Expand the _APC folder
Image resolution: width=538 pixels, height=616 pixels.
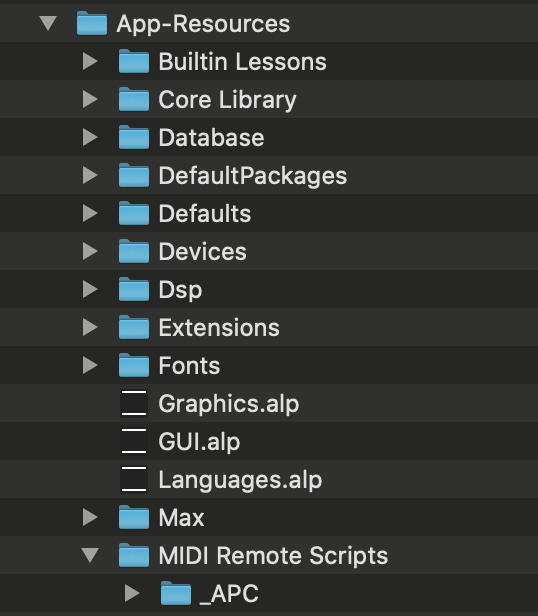[x=132, y=593]
